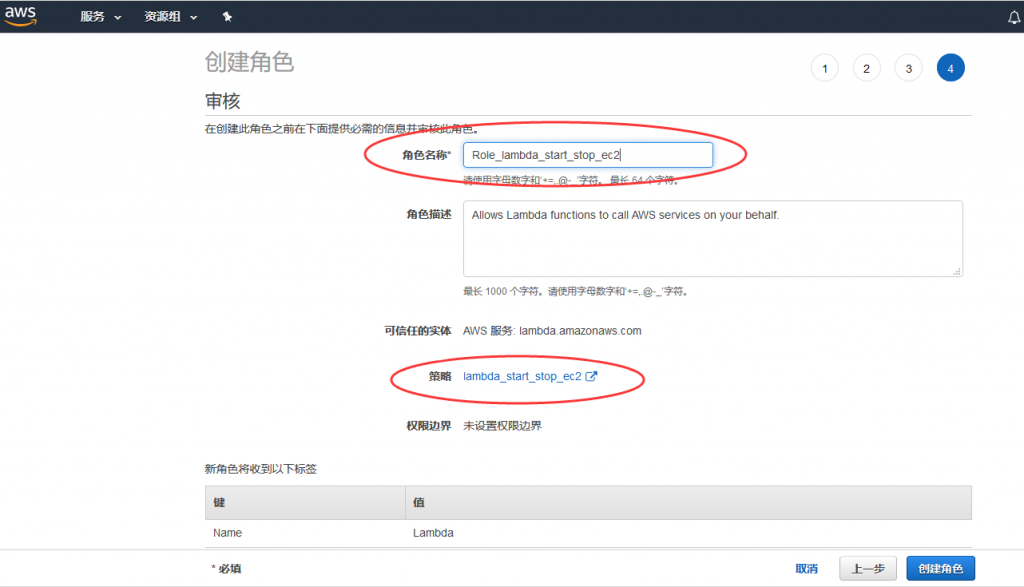
Task: Open the lambda_start_stop_ec2 policy link
Action: 522,377
